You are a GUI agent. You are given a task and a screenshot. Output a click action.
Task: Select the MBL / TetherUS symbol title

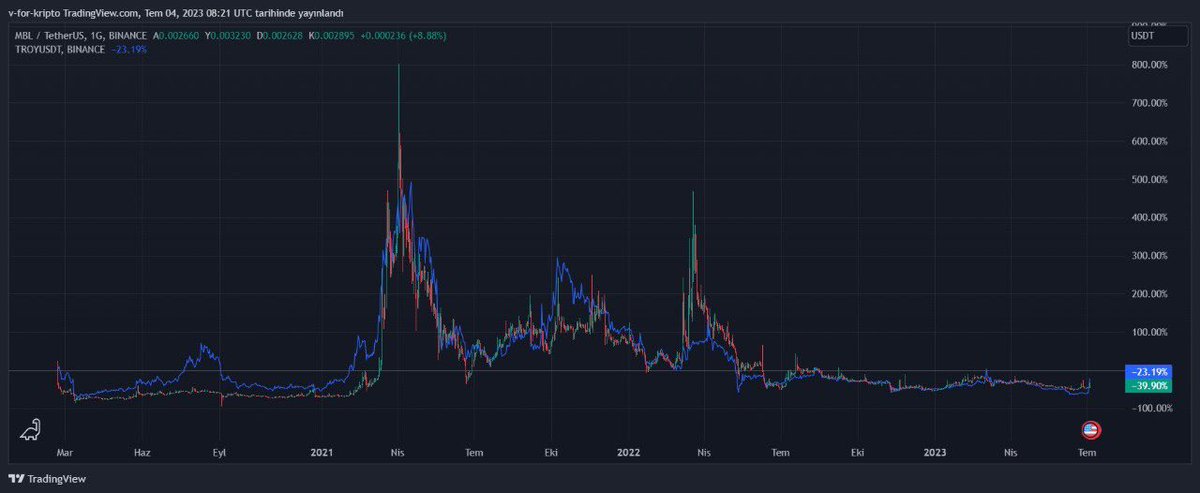[x=50, y=35]
